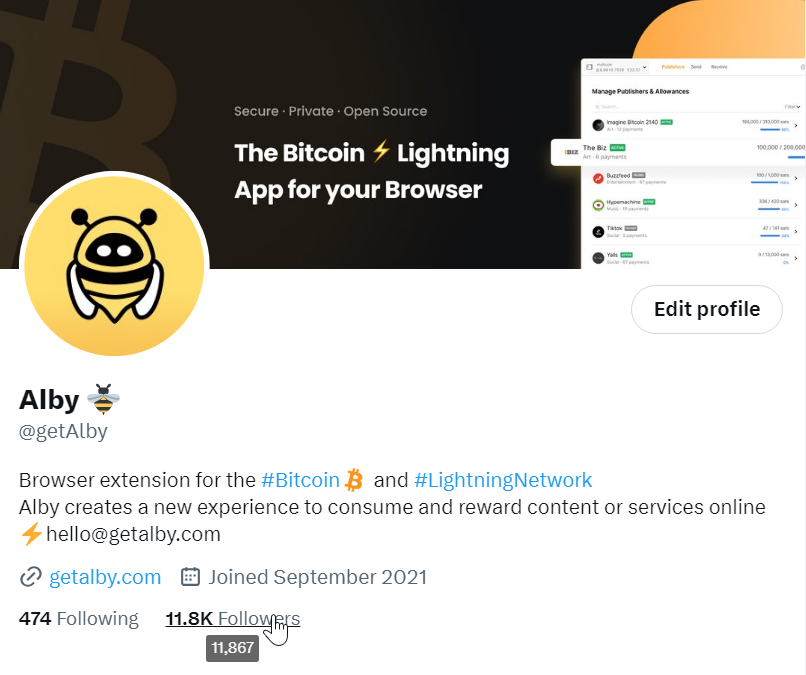This screenshot has height=675, width=806.
Task: Click the chain link icon beside getalby.com
Action: (31, 577)
